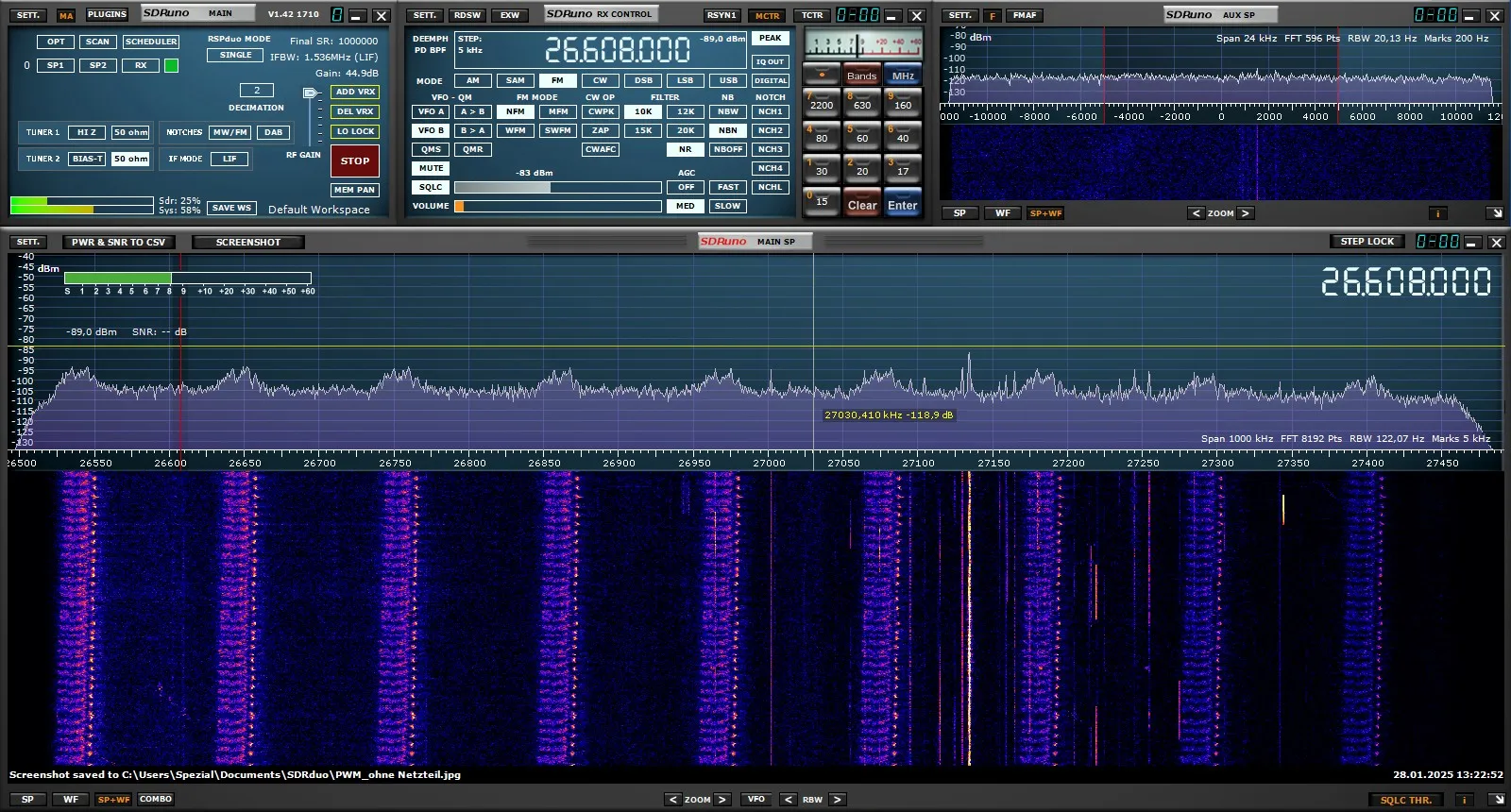
Task: Click the resize arrow icon in Main SP bottom corner
Action: click(1495, 800)
